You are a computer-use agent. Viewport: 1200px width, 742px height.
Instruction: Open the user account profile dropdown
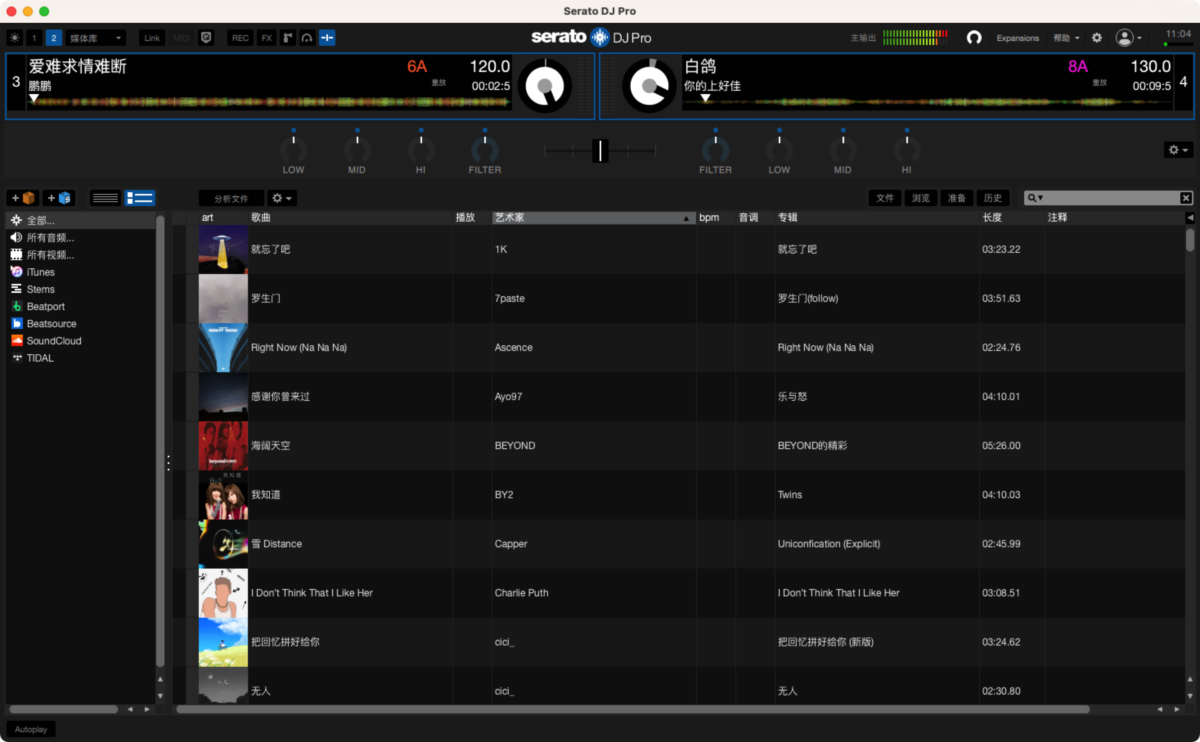tap(1129, 38)
